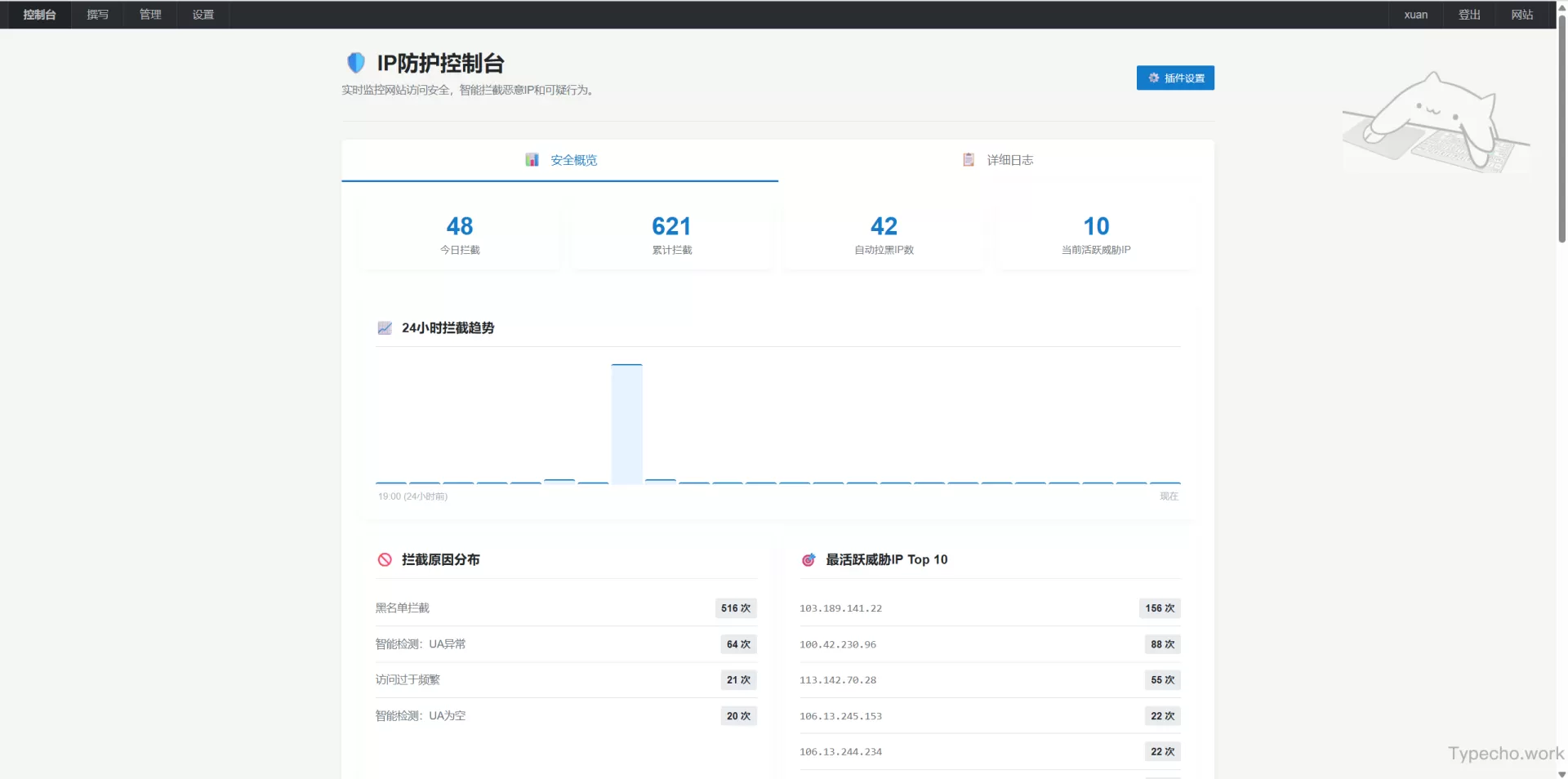1568x779 pixels.
Task: Click the cat mascot illustration
Action: coord(1435,122)
